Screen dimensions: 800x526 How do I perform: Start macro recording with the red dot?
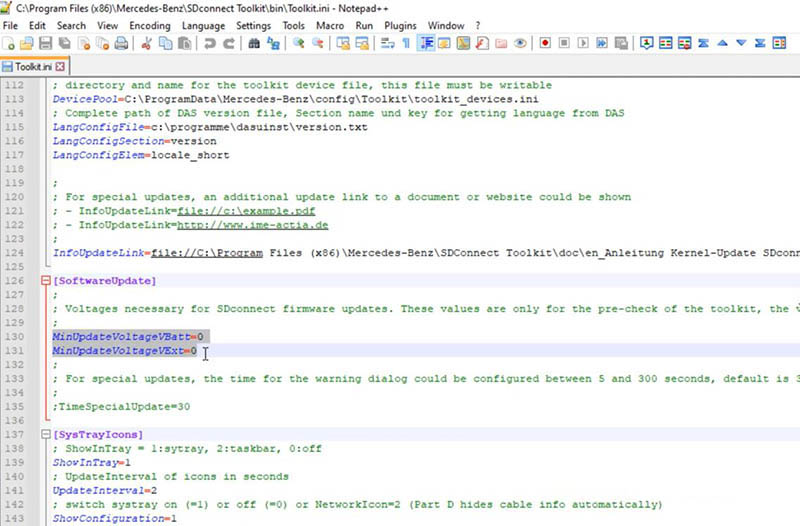click(x=546, y=44)
